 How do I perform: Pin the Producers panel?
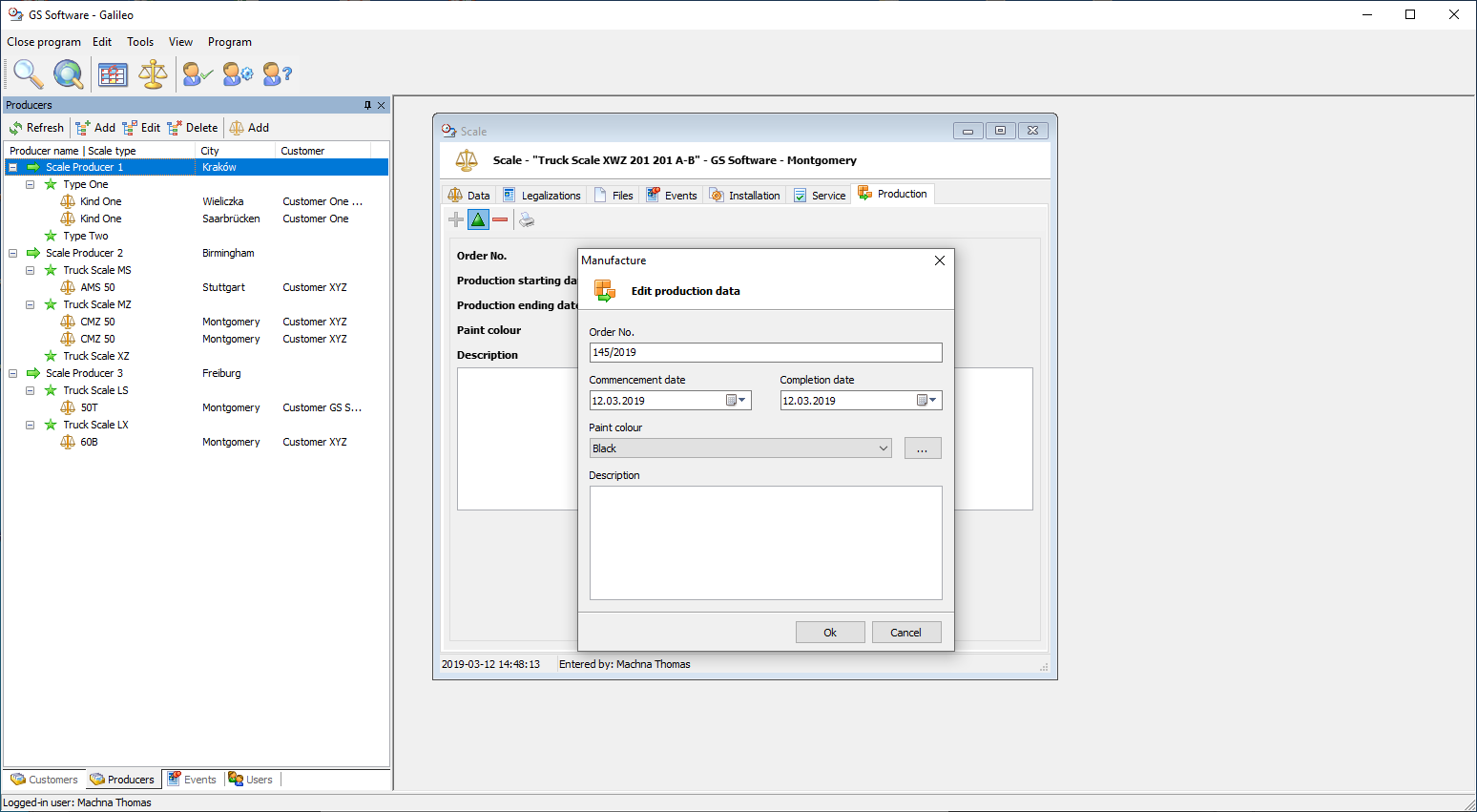367,106
